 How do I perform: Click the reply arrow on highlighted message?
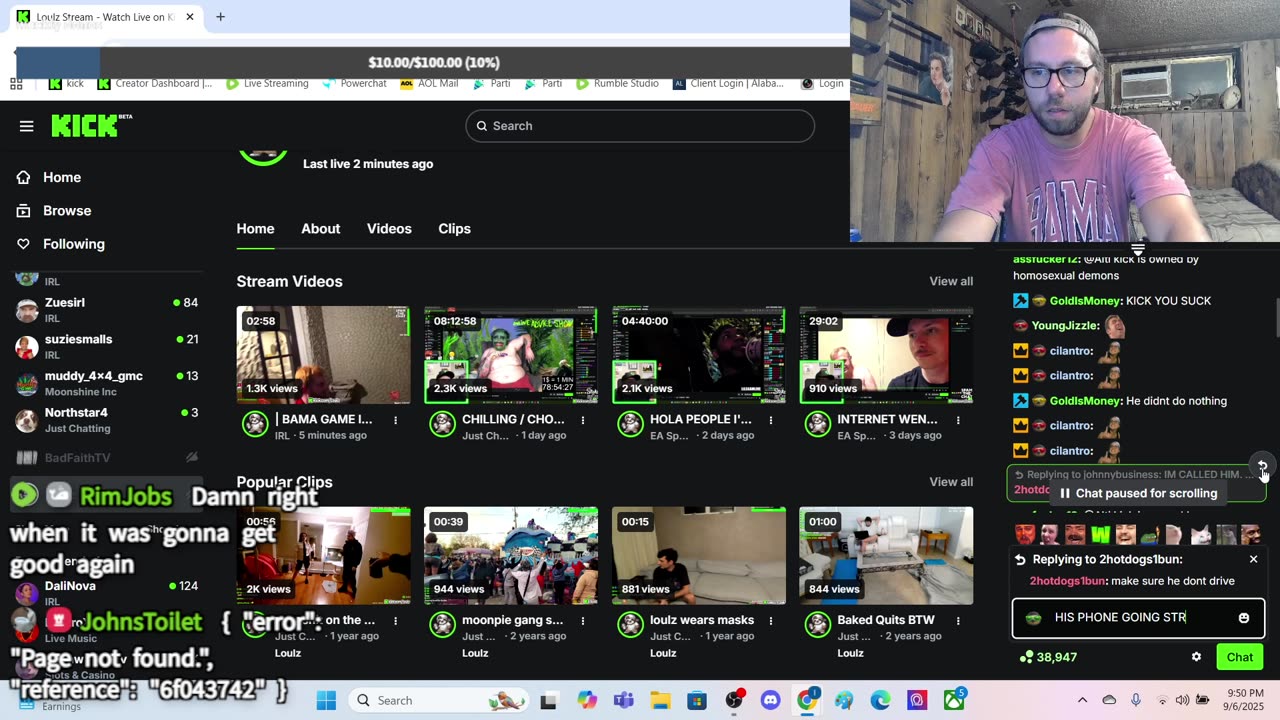click(x=1262, y=466)
